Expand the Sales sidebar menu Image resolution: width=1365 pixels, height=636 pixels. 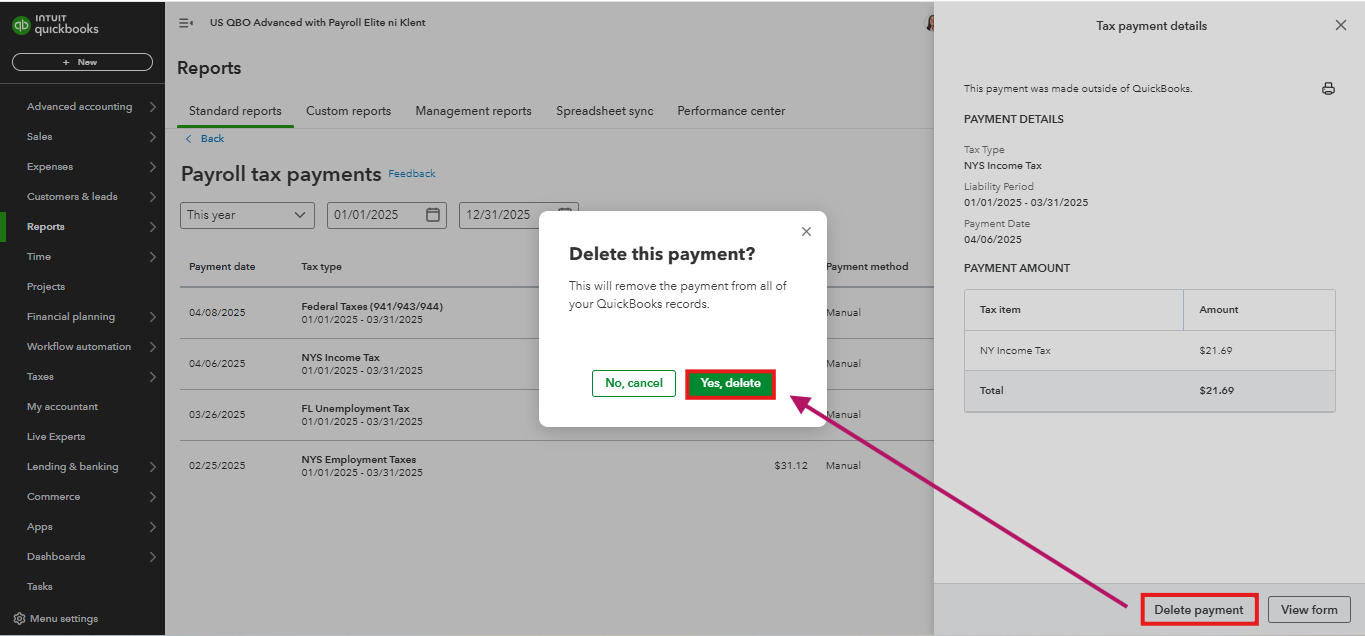pyautogui.click(x=152, y=137)
